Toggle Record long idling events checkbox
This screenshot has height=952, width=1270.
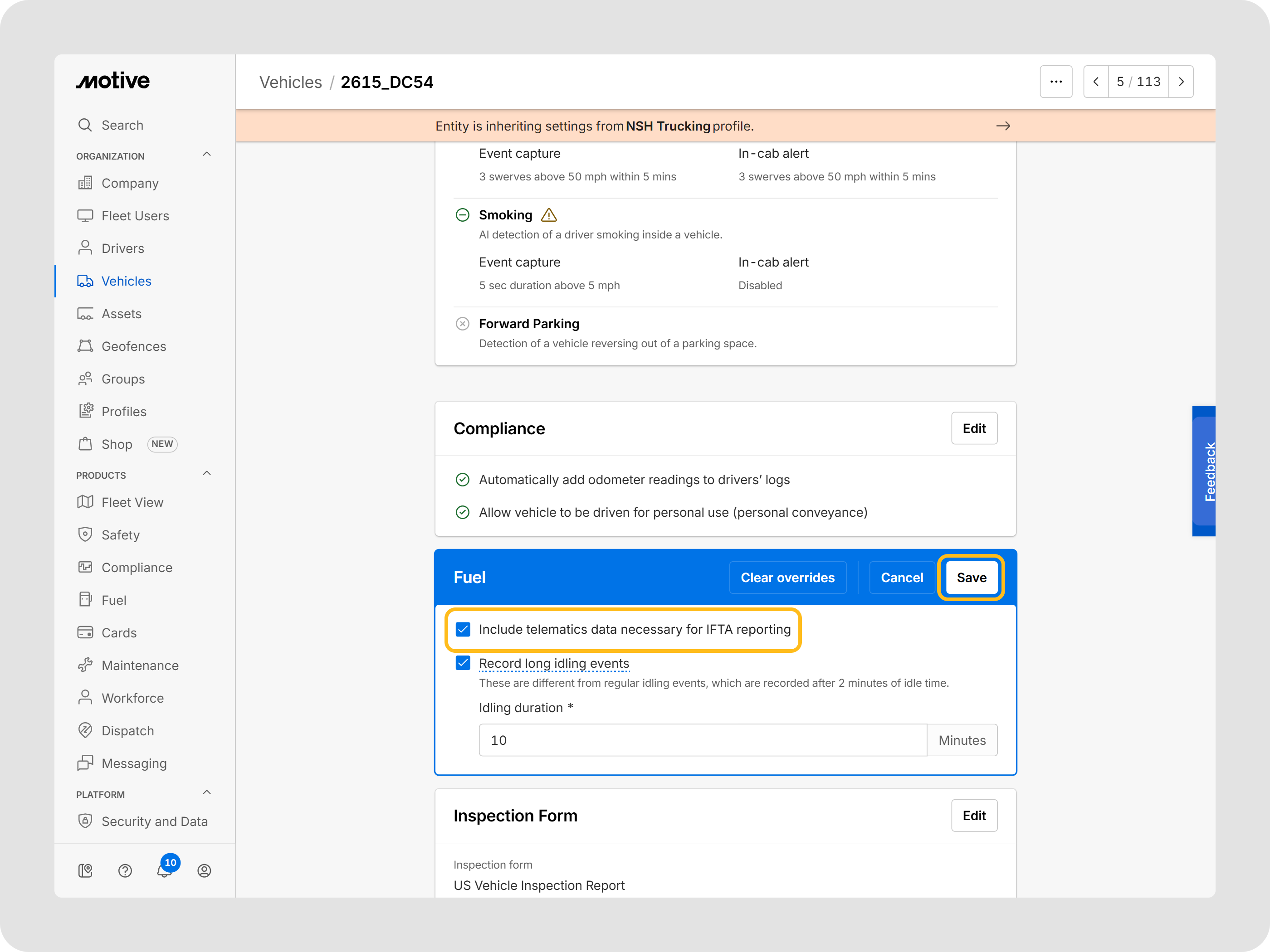(x=463, y=663)
